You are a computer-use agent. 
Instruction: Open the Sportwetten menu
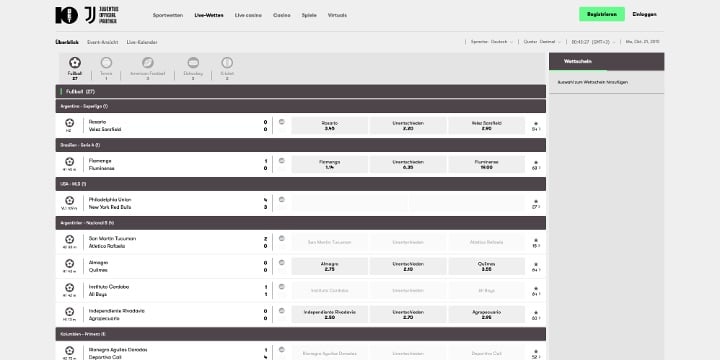point(168,15)
